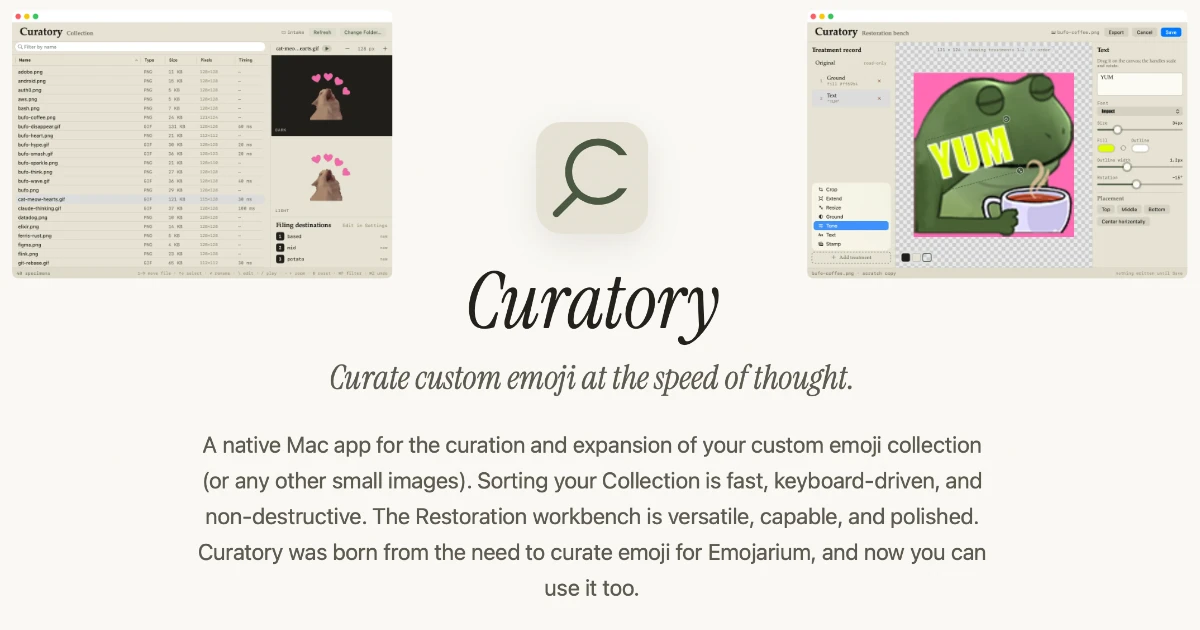This screenshot has width=1200, height=630.
Task: Choose the highlighted Tone treatment
Action: 851,225
